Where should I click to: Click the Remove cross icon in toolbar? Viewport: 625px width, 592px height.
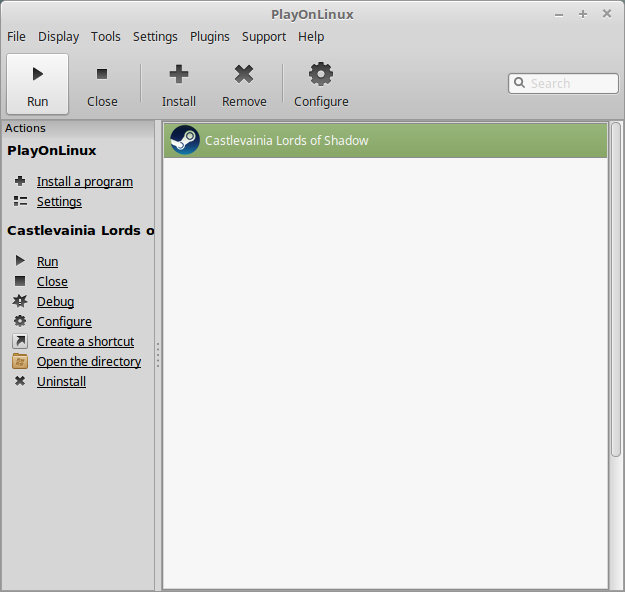pyautogui.click(x=244, y=74)
